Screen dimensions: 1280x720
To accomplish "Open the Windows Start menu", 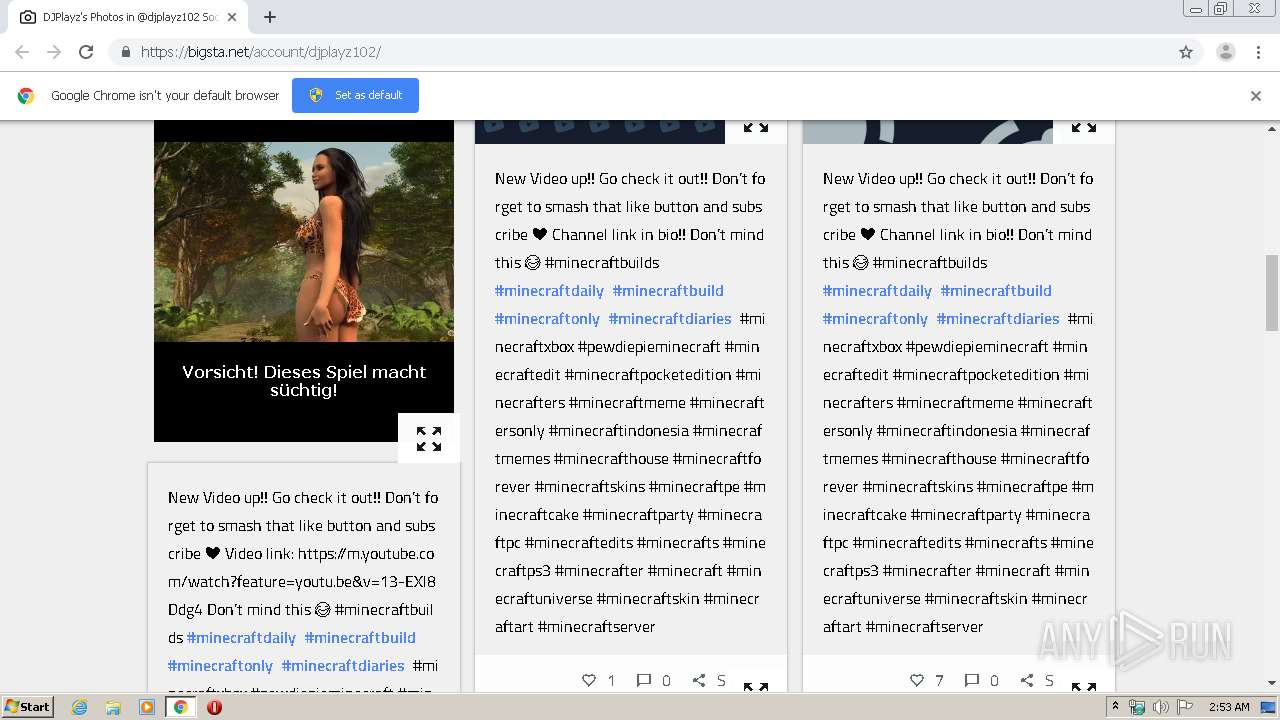I will click(x=28, y=706).
